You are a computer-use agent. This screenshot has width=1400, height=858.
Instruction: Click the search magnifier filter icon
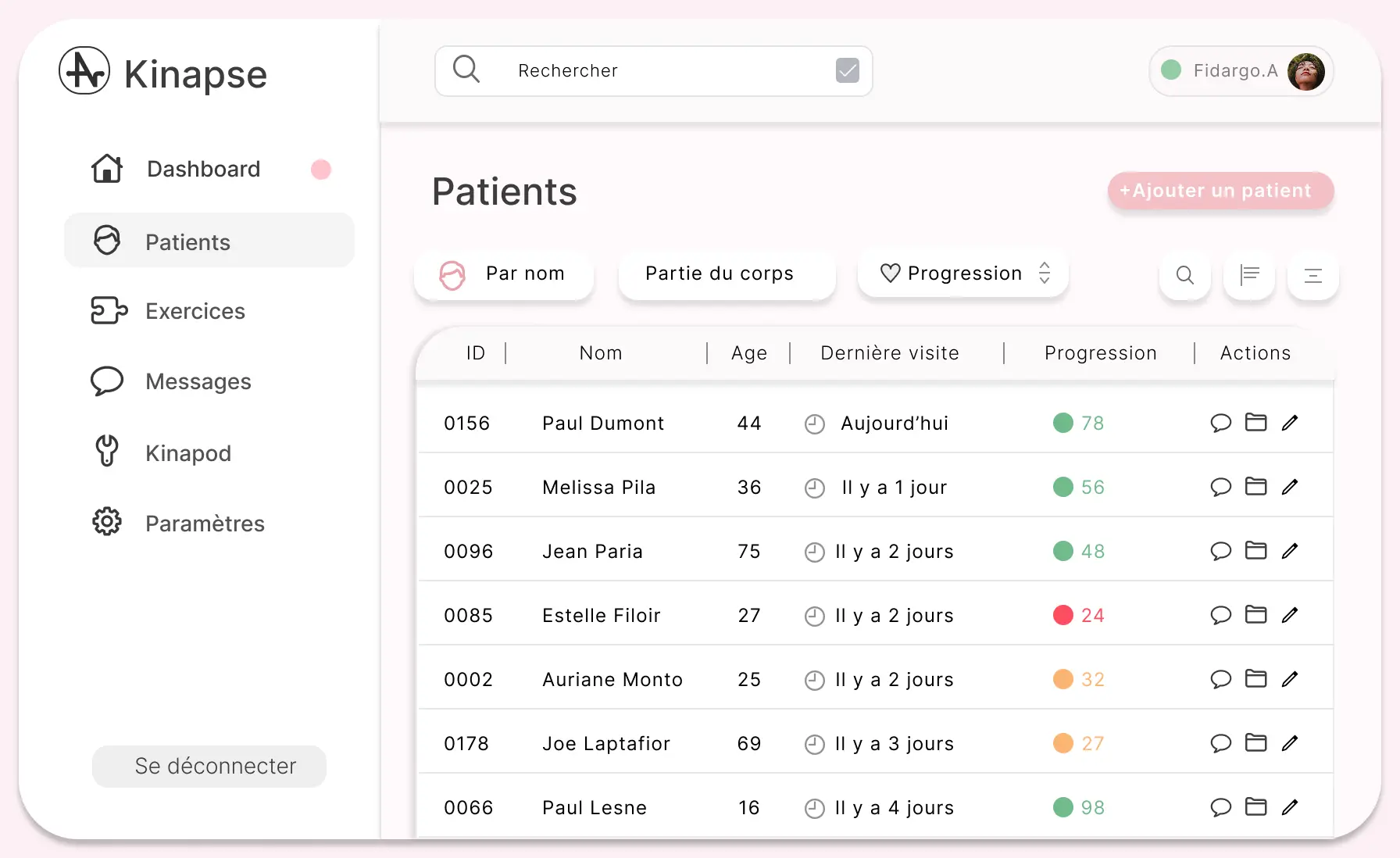point(1184,275)
